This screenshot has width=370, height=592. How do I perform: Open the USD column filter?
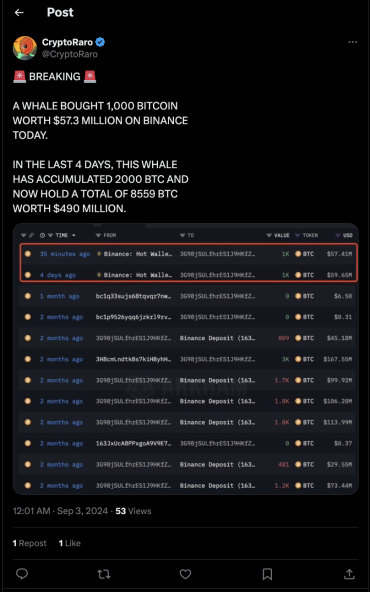tap(344, 235)
